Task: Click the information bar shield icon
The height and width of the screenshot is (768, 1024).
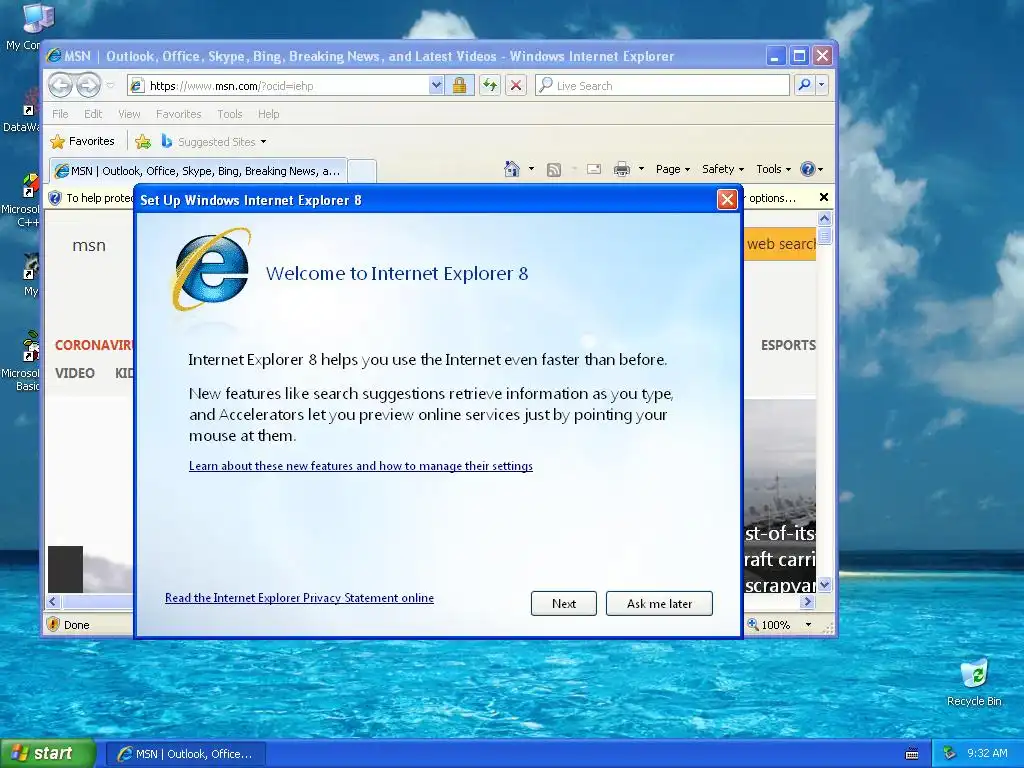Action: pos(55,198)
